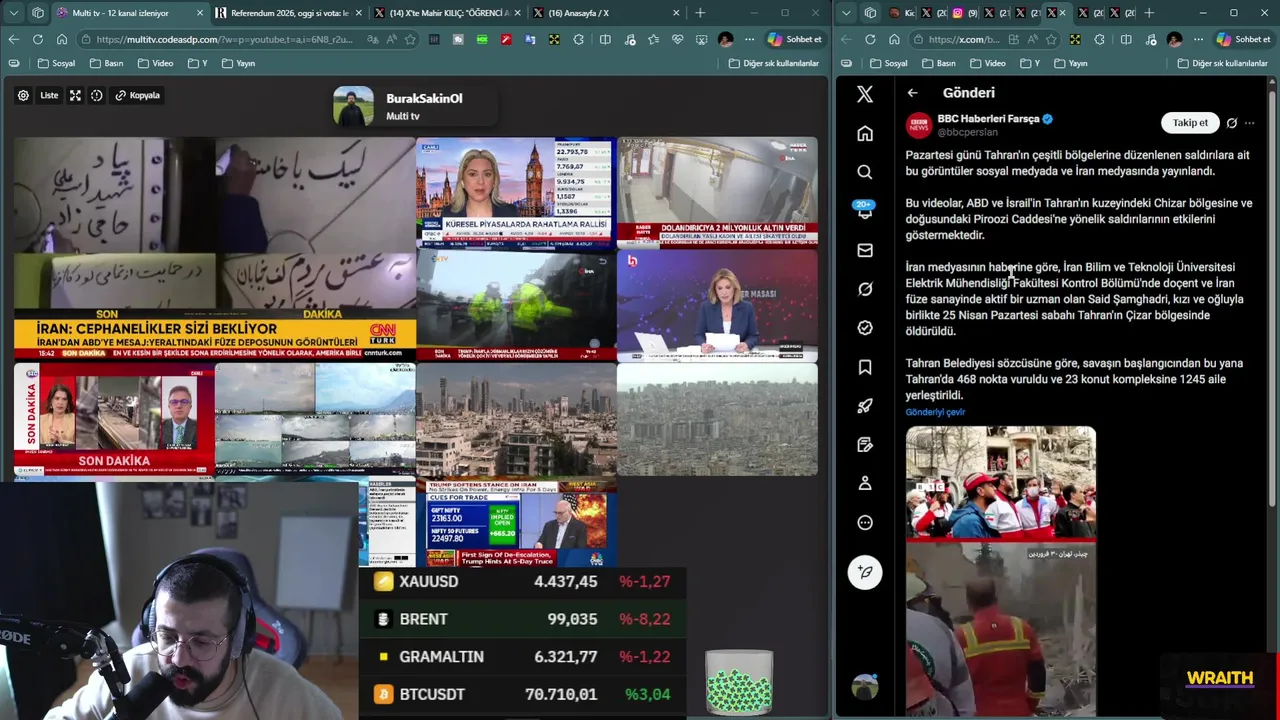Switch to Mahir KILIÇ X tab

pyautogui.click(x=447, y=13)
